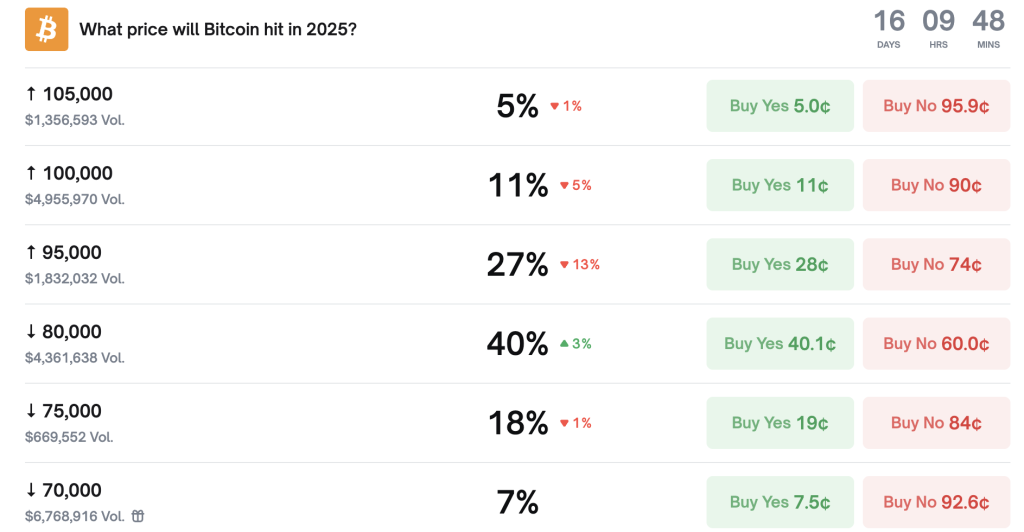Viewport: 1024px width, 532px height.
Task: Click the Bitcoin logo icon
Action: 46,29
